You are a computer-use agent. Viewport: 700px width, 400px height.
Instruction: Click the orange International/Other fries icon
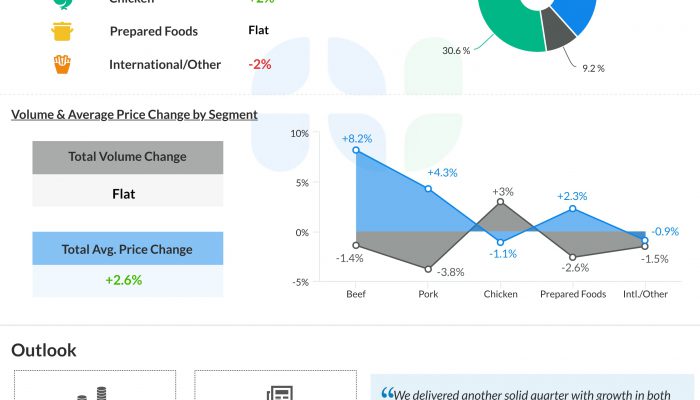pos(63,64)
